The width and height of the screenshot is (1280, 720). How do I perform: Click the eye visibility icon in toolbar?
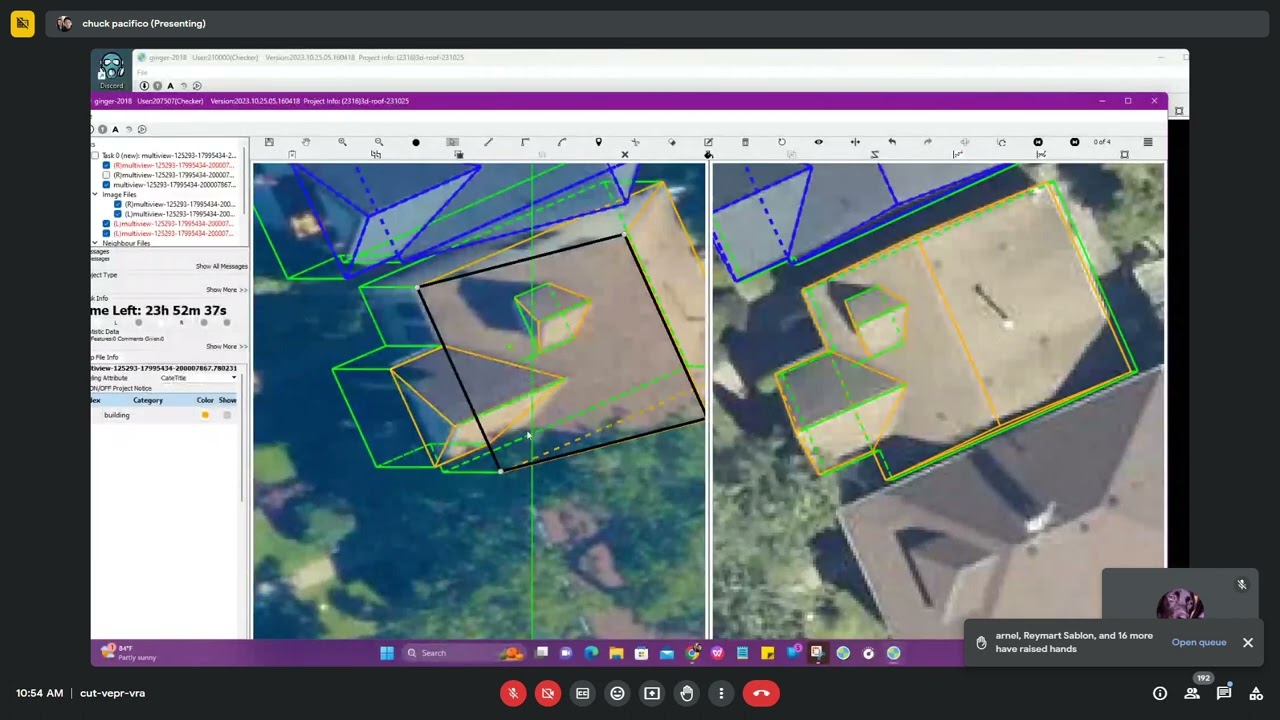818,142
